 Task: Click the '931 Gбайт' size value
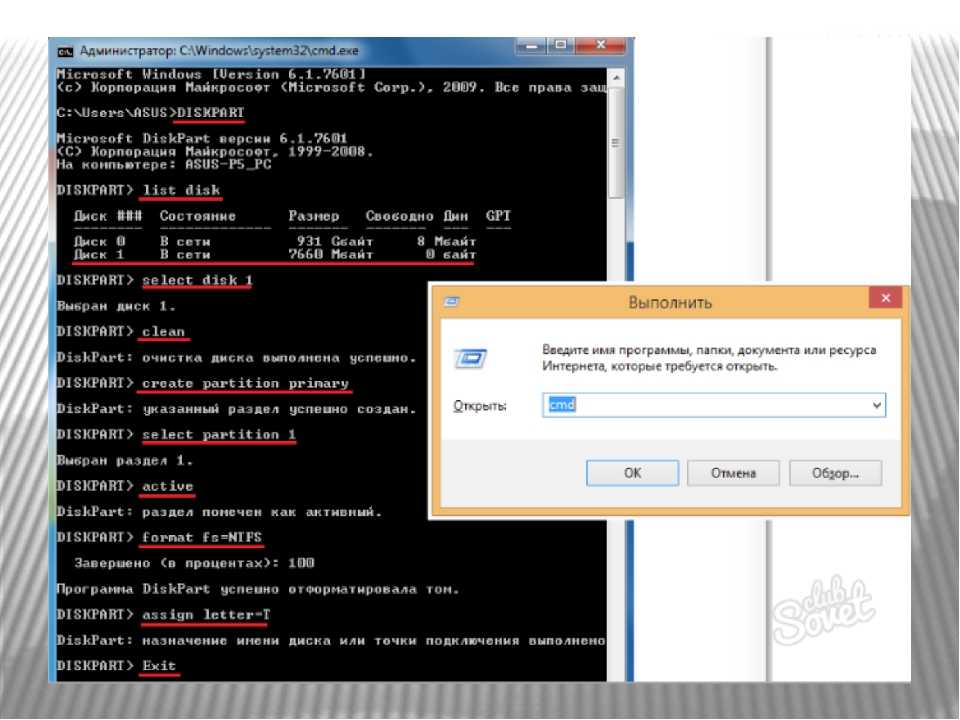pyautogui.click(x=335, y=241)
